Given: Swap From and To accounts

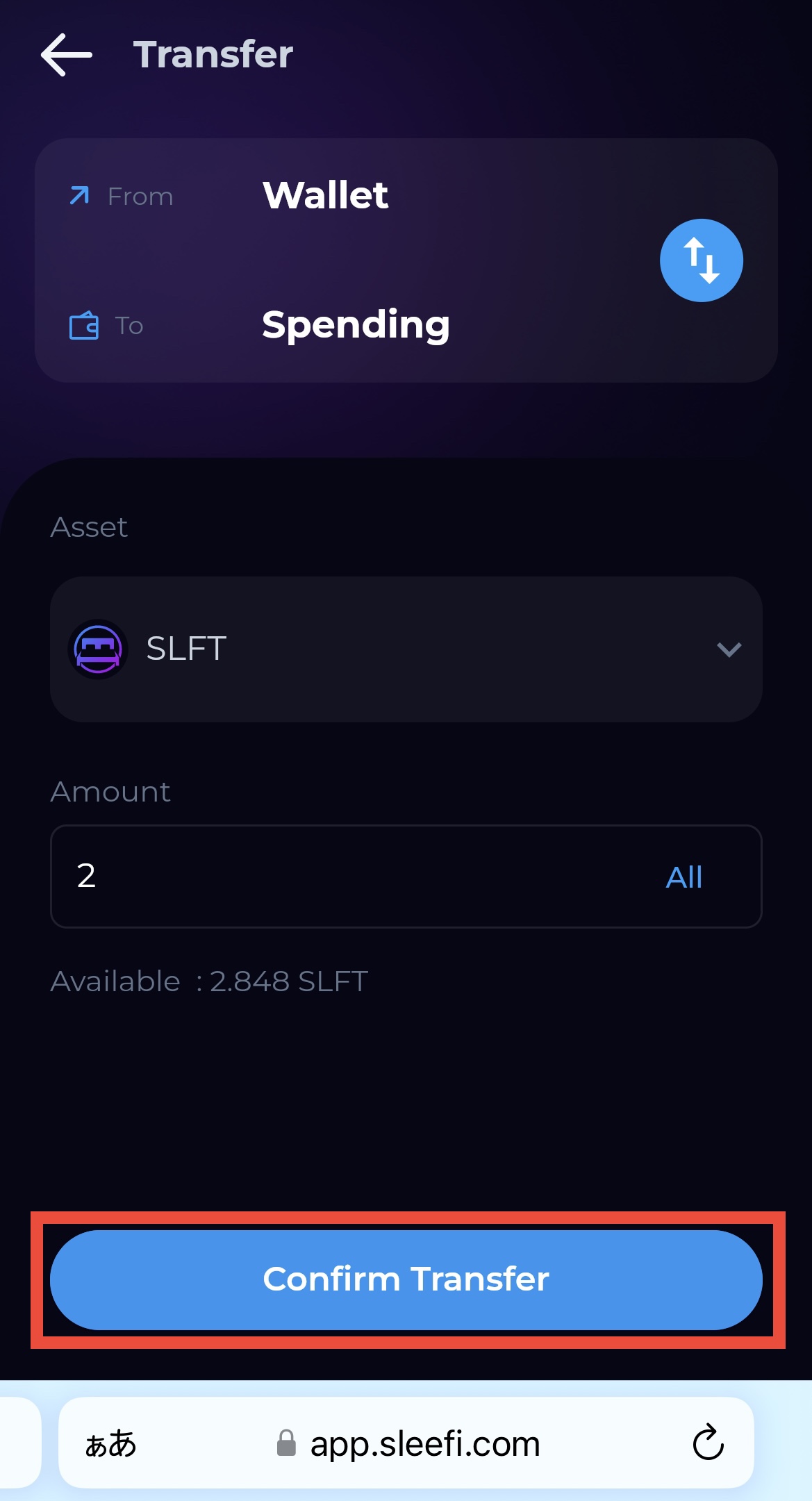Looking at the screenshot, I should point(701,260).
